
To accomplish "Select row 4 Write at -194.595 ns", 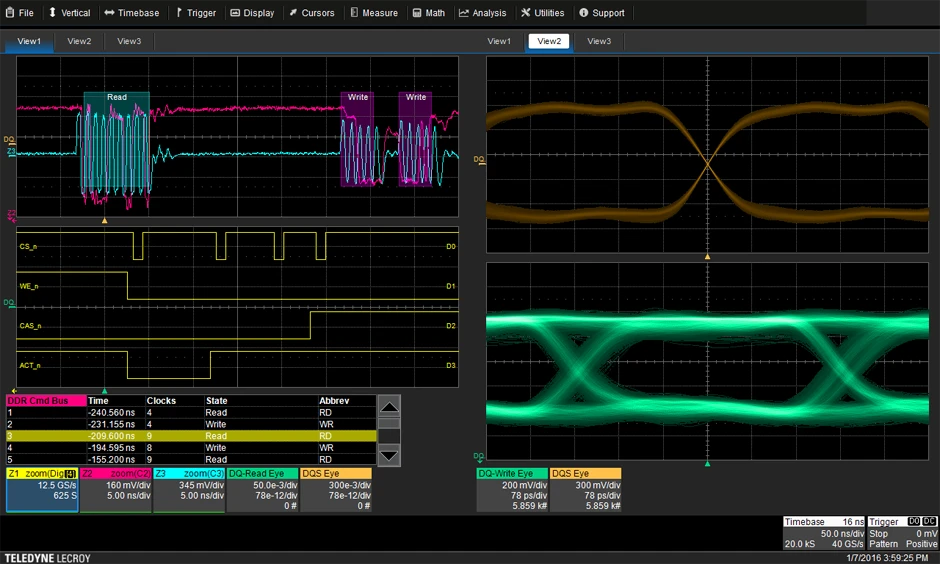I will point(190,448).
